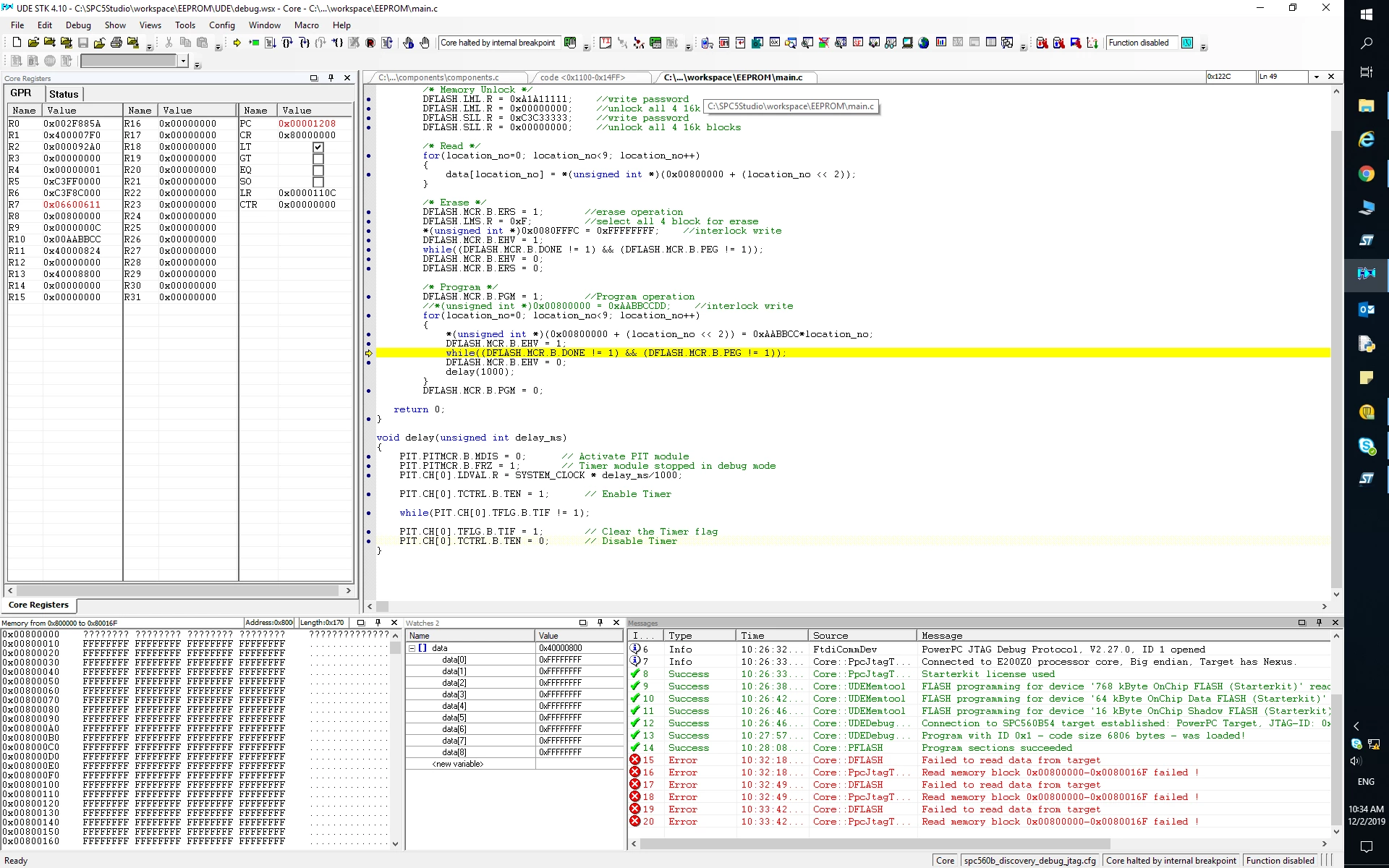Click the 0x122C address field above editor
Screen dimensions: 1389x868
click(1230, 77)
